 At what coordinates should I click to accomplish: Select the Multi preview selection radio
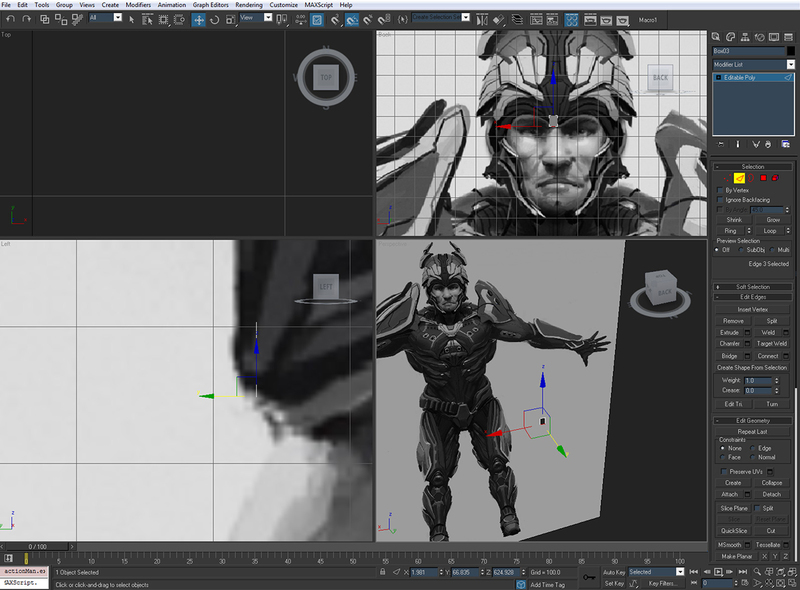[772, 250]
